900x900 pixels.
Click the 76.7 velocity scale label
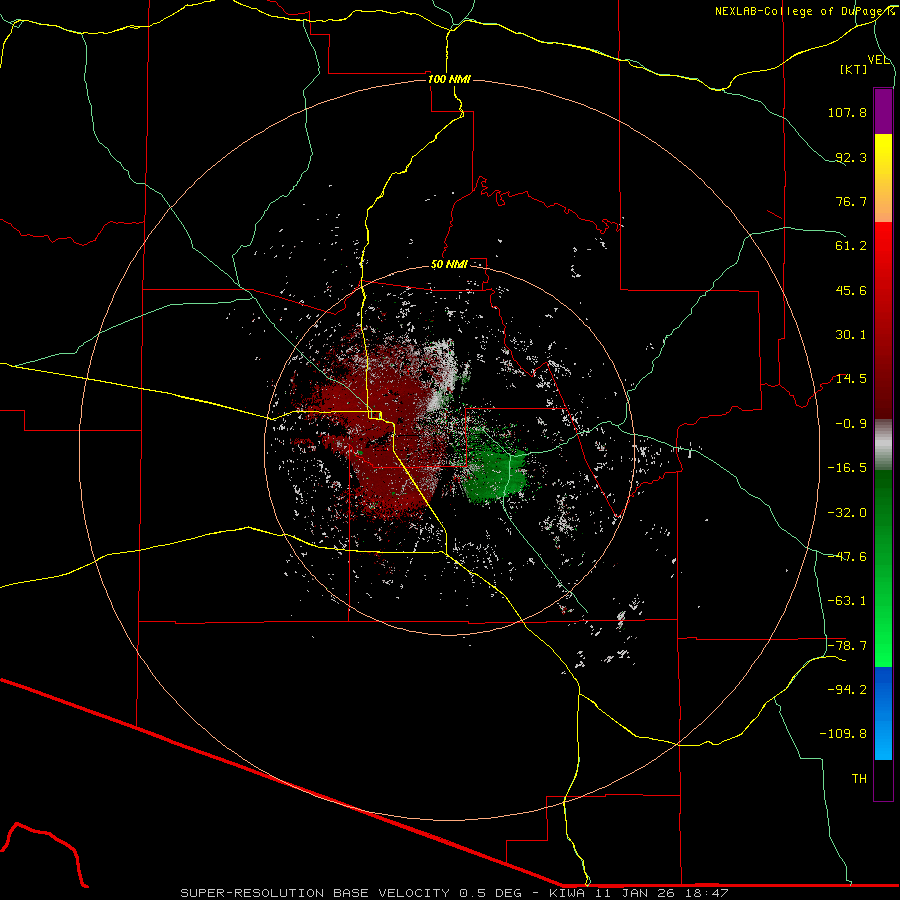tap(851, 201)
